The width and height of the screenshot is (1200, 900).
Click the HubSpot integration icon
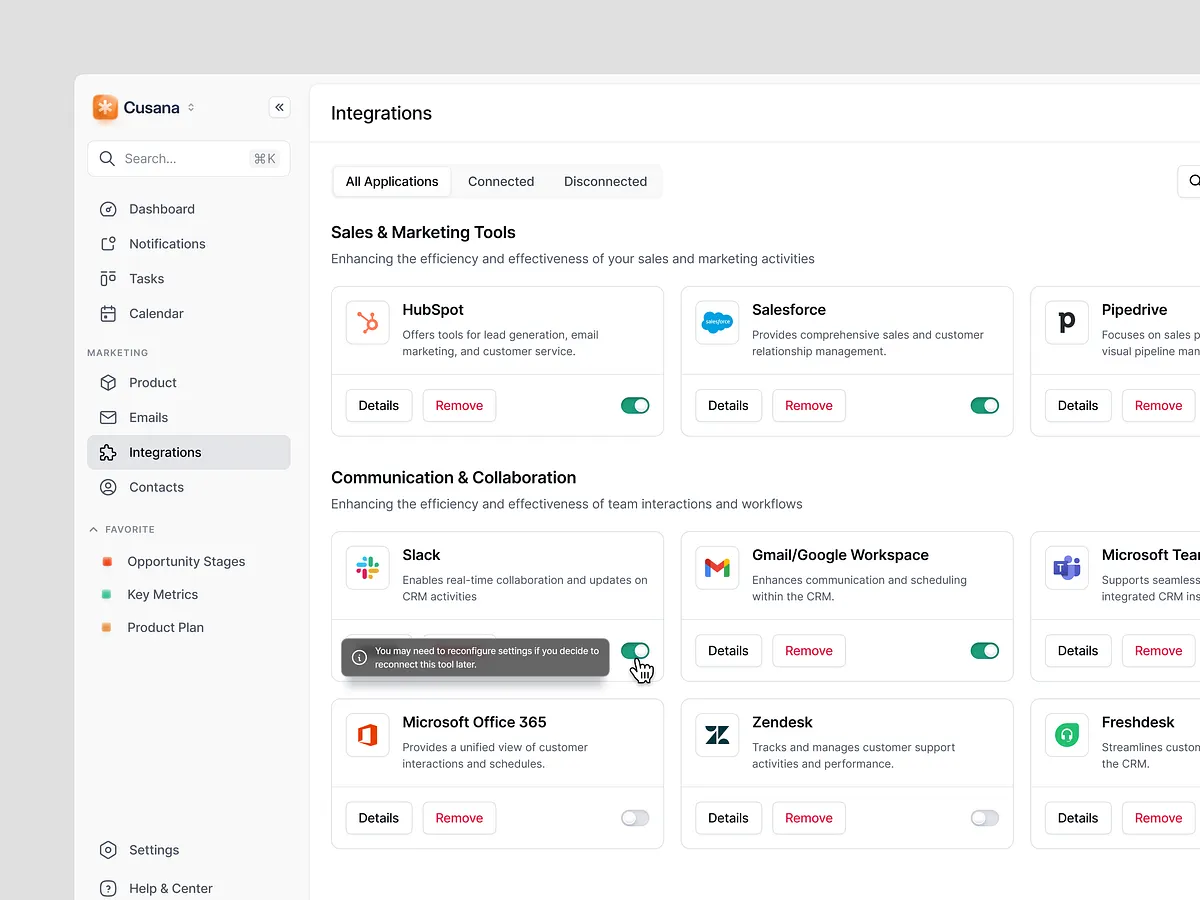pos(367,322)
